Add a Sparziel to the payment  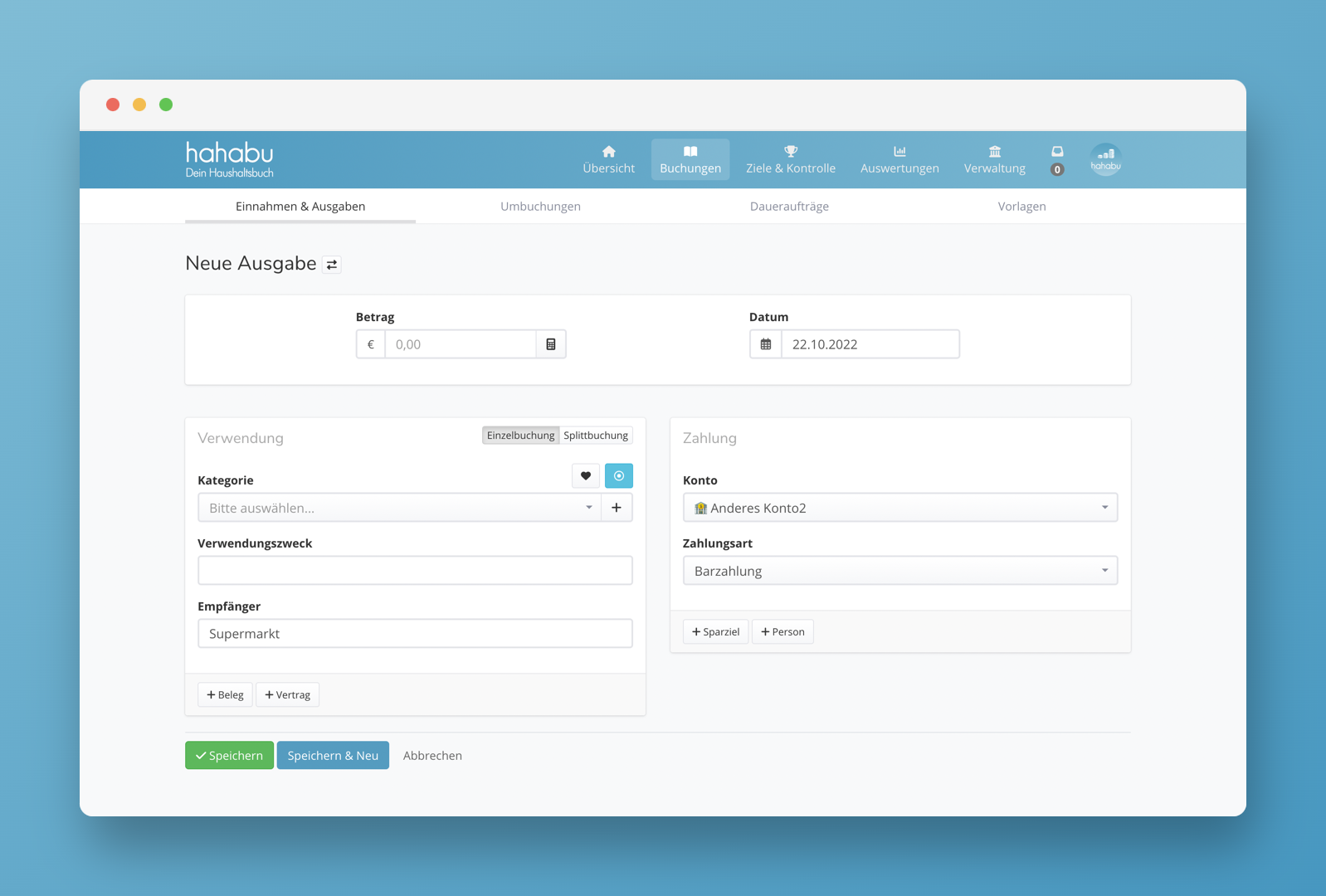(715, 632)
